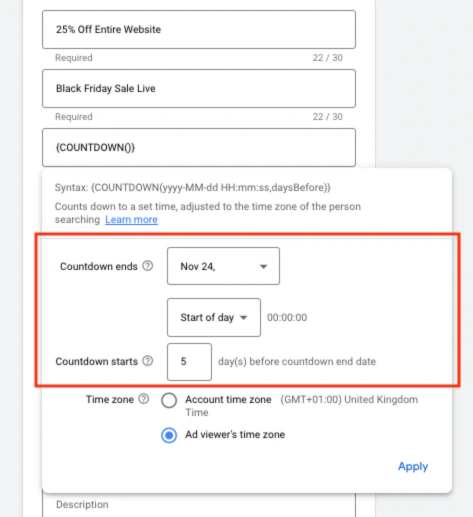Viewport: 473px width, 517px height.
Task: Click the Ad viewer's time zone label
Action: 235,434
